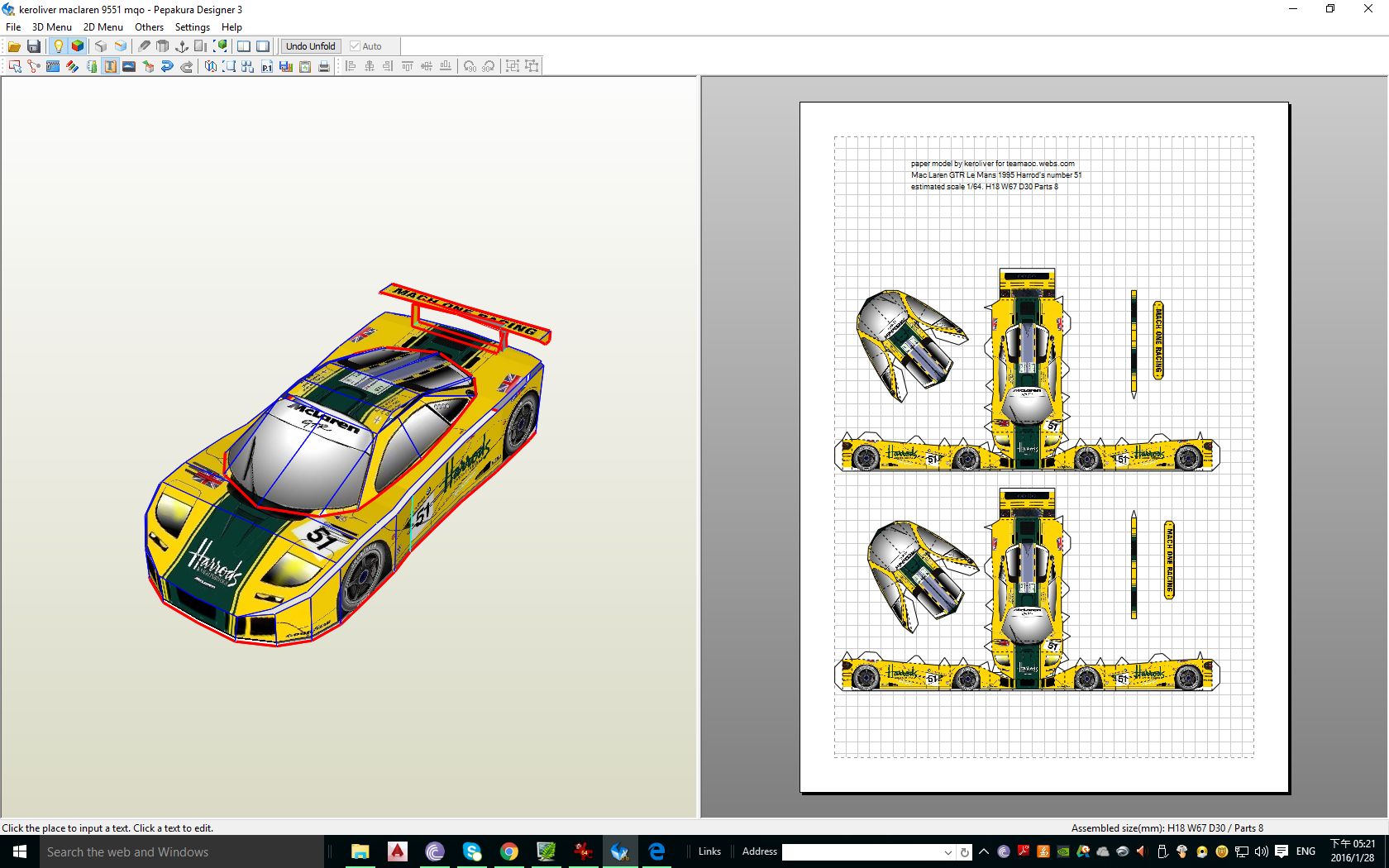
Task: Select the Join/Disjoin Face tool icon
Action: tap(34, 66)
